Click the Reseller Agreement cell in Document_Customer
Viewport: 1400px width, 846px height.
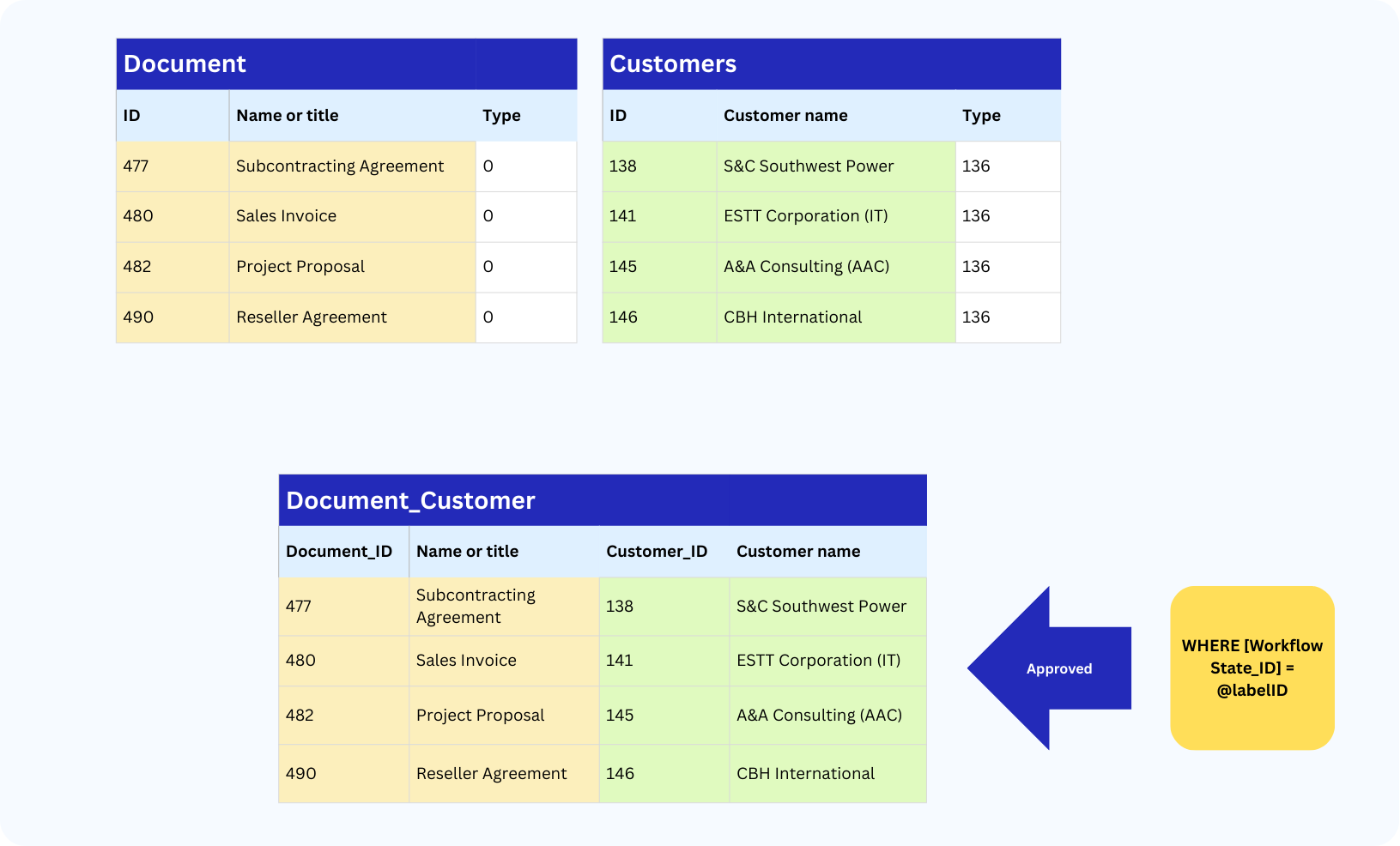point(491,773)
